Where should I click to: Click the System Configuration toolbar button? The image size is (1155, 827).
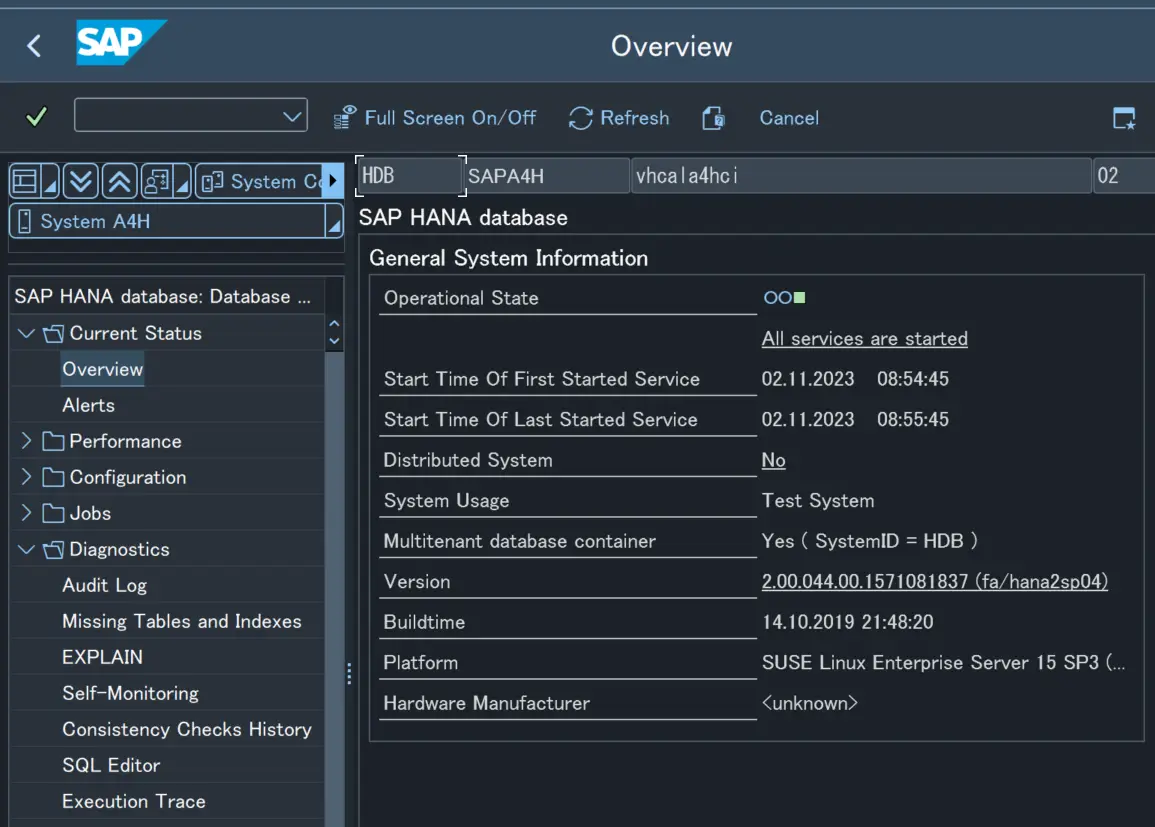tap(260, 181)
